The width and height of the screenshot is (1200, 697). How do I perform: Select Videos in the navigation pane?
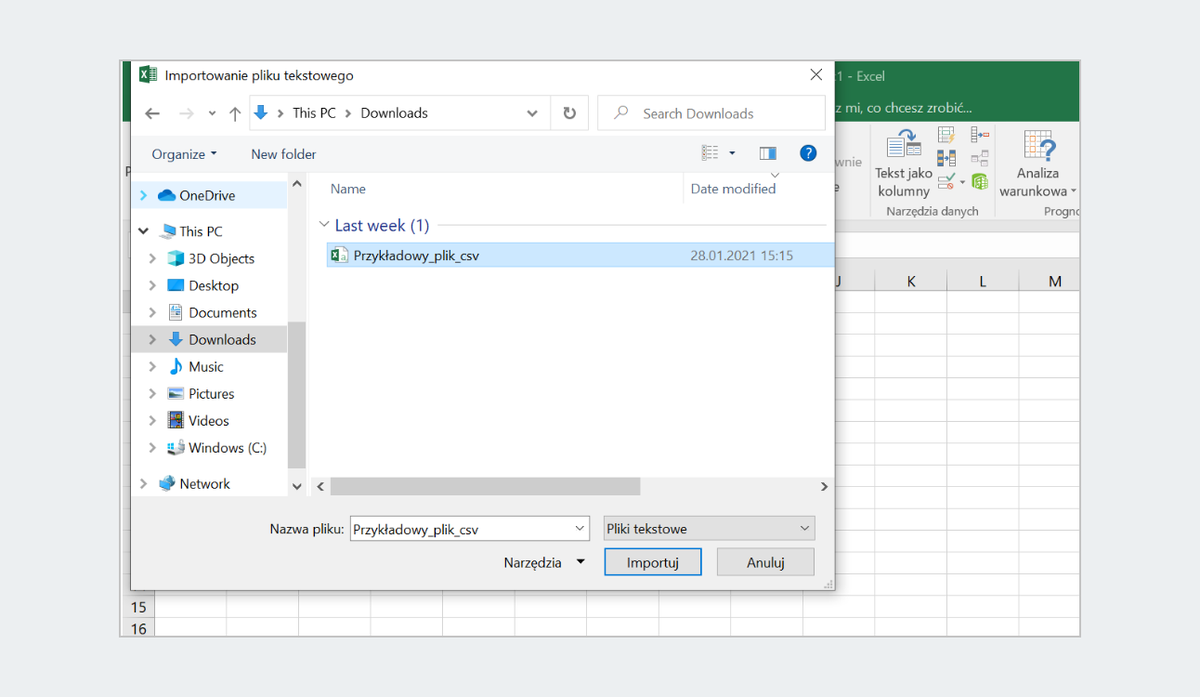click(209, 421)
